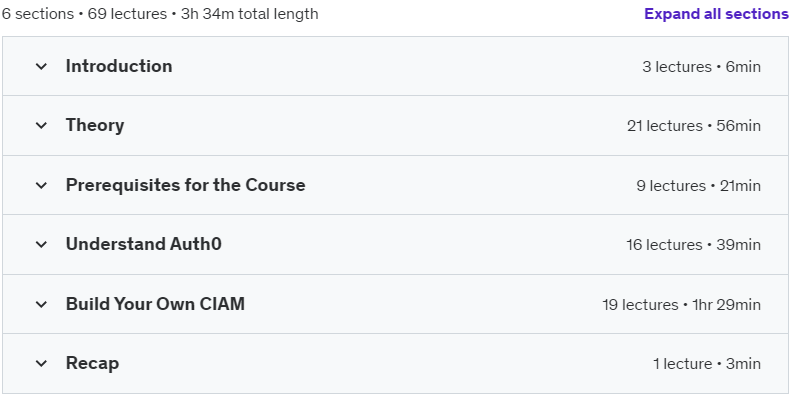Click 21 lectures • 56min text
Viewport: 791px width, 400px height.
point(694,126)
